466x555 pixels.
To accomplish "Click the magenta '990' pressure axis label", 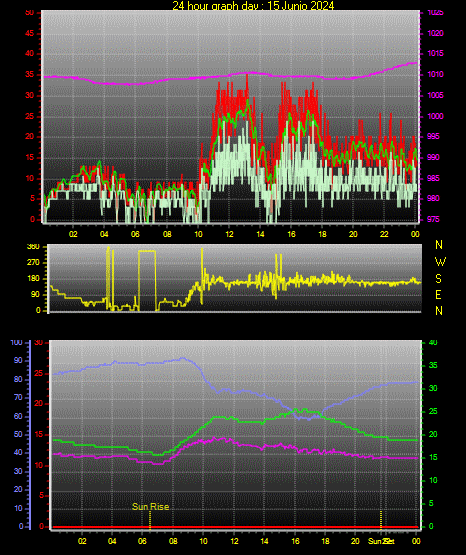I will (x=433, y=157).
